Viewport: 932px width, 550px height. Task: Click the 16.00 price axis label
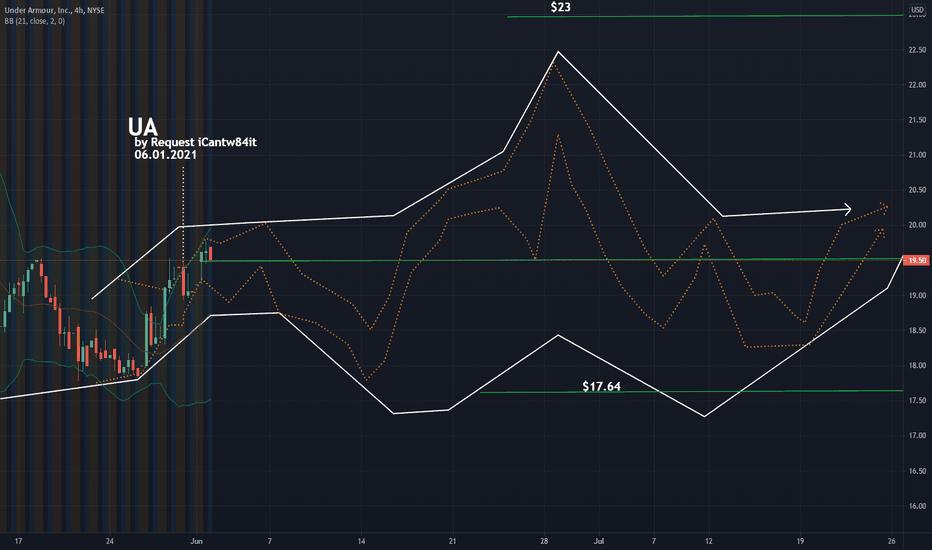tap(917, 506)
